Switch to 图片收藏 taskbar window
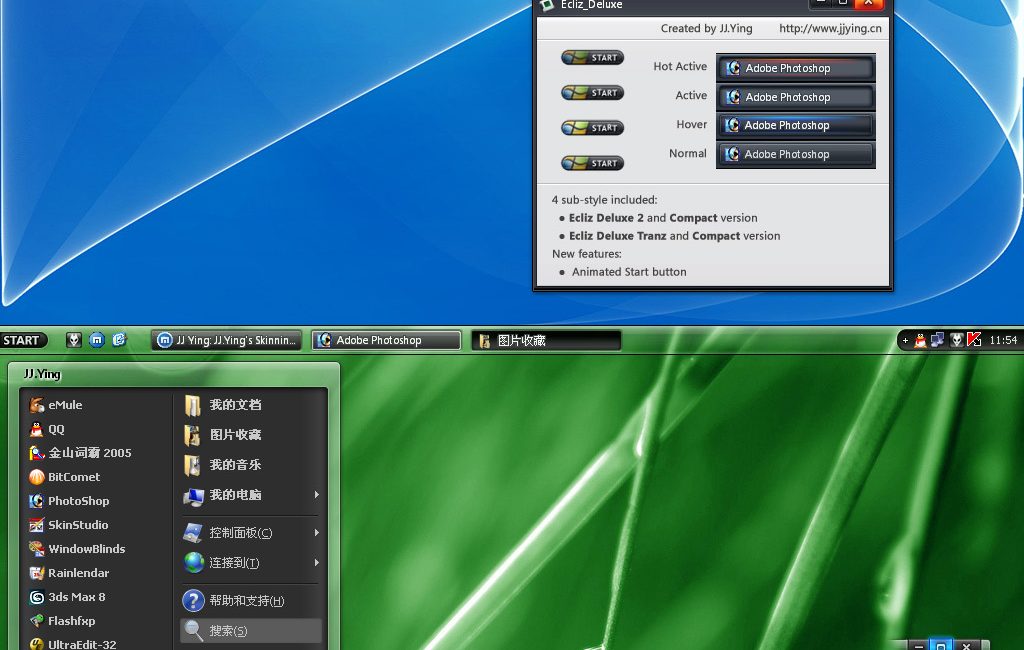 (x=546, y=340)
